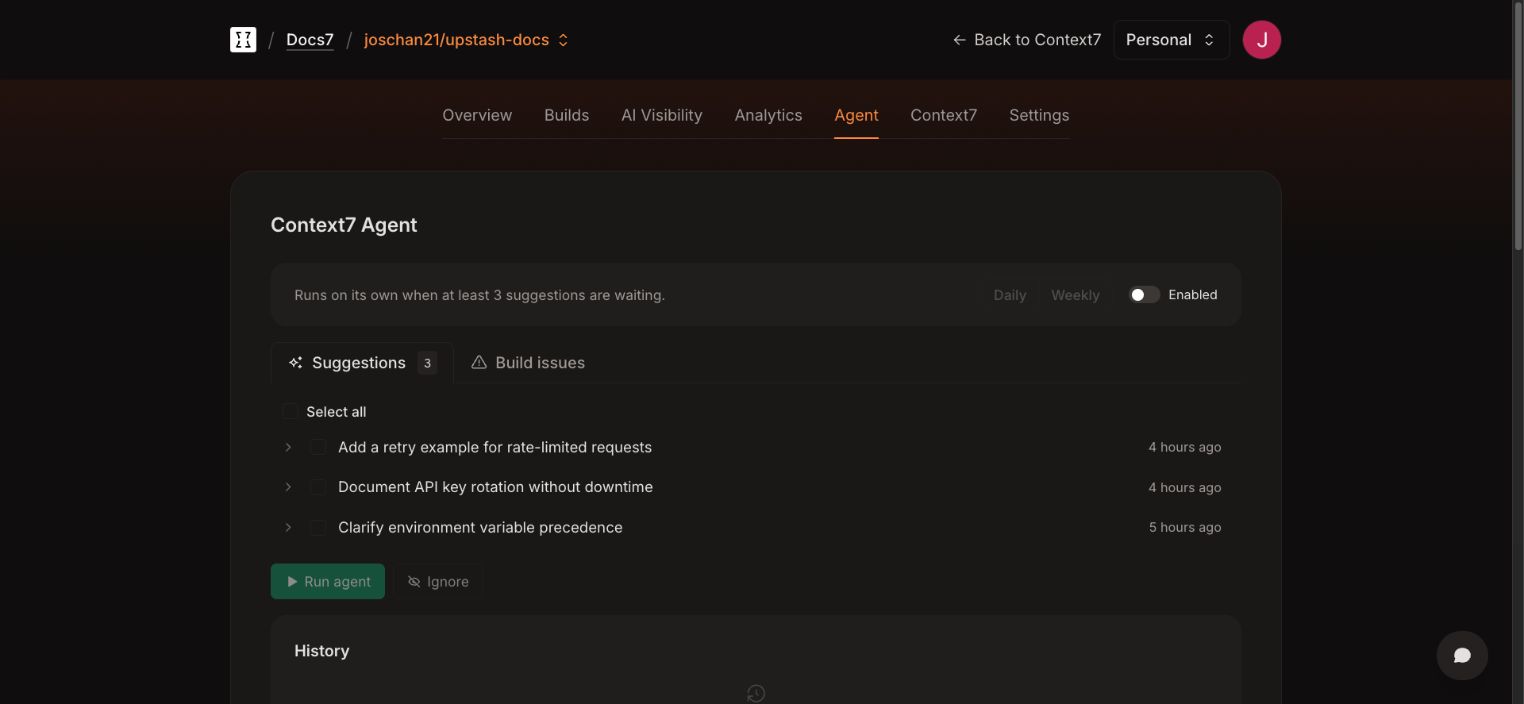This screenshot has width=1524, height=704.
Task: Click 'Clarify environment variable precedence' text
Action: (x=480, y=527)
